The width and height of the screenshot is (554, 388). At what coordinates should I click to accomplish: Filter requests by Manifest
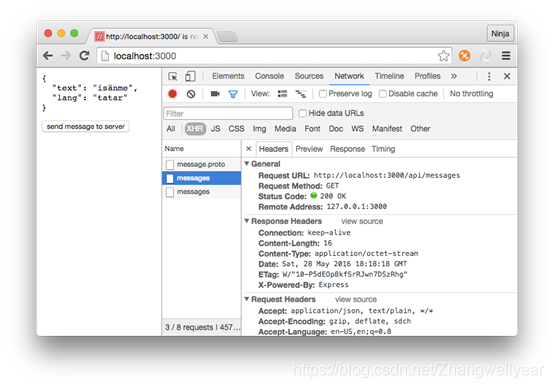(387, 129)
